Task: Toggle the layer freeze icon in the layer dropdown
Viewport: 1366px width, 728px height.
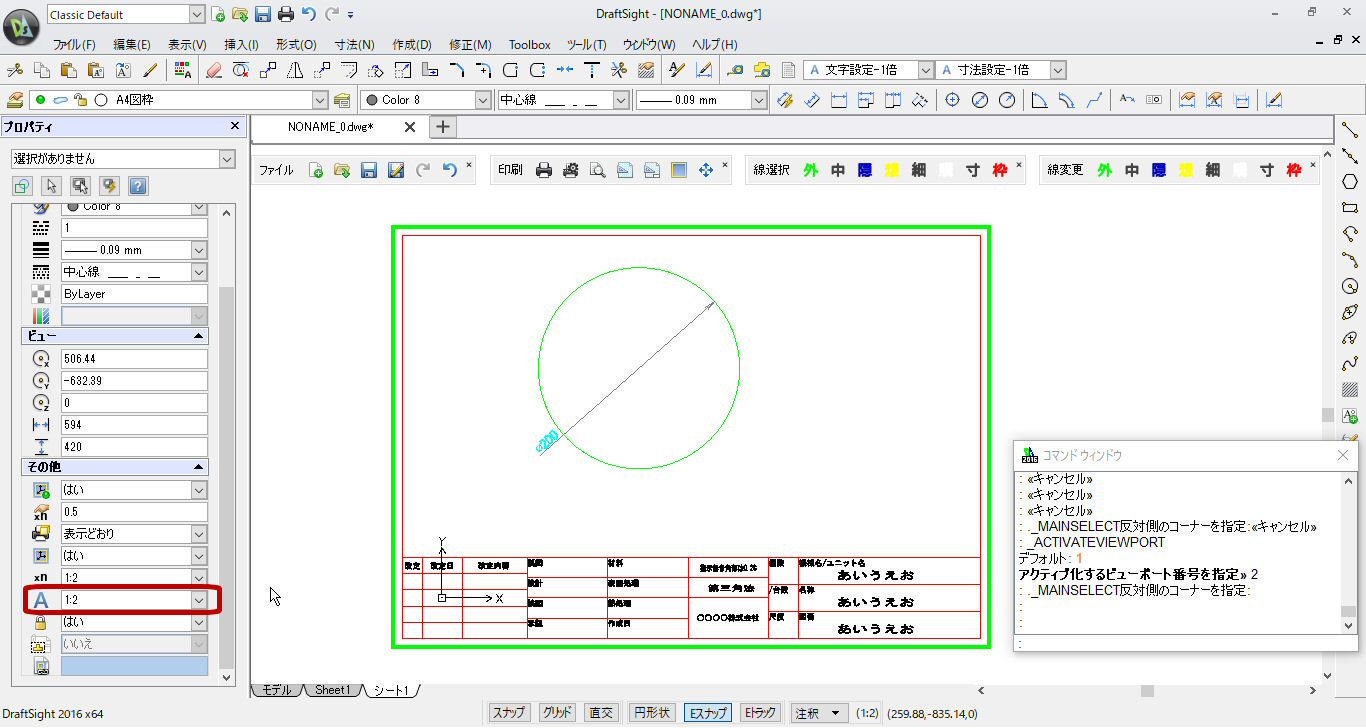Action: 61,100
